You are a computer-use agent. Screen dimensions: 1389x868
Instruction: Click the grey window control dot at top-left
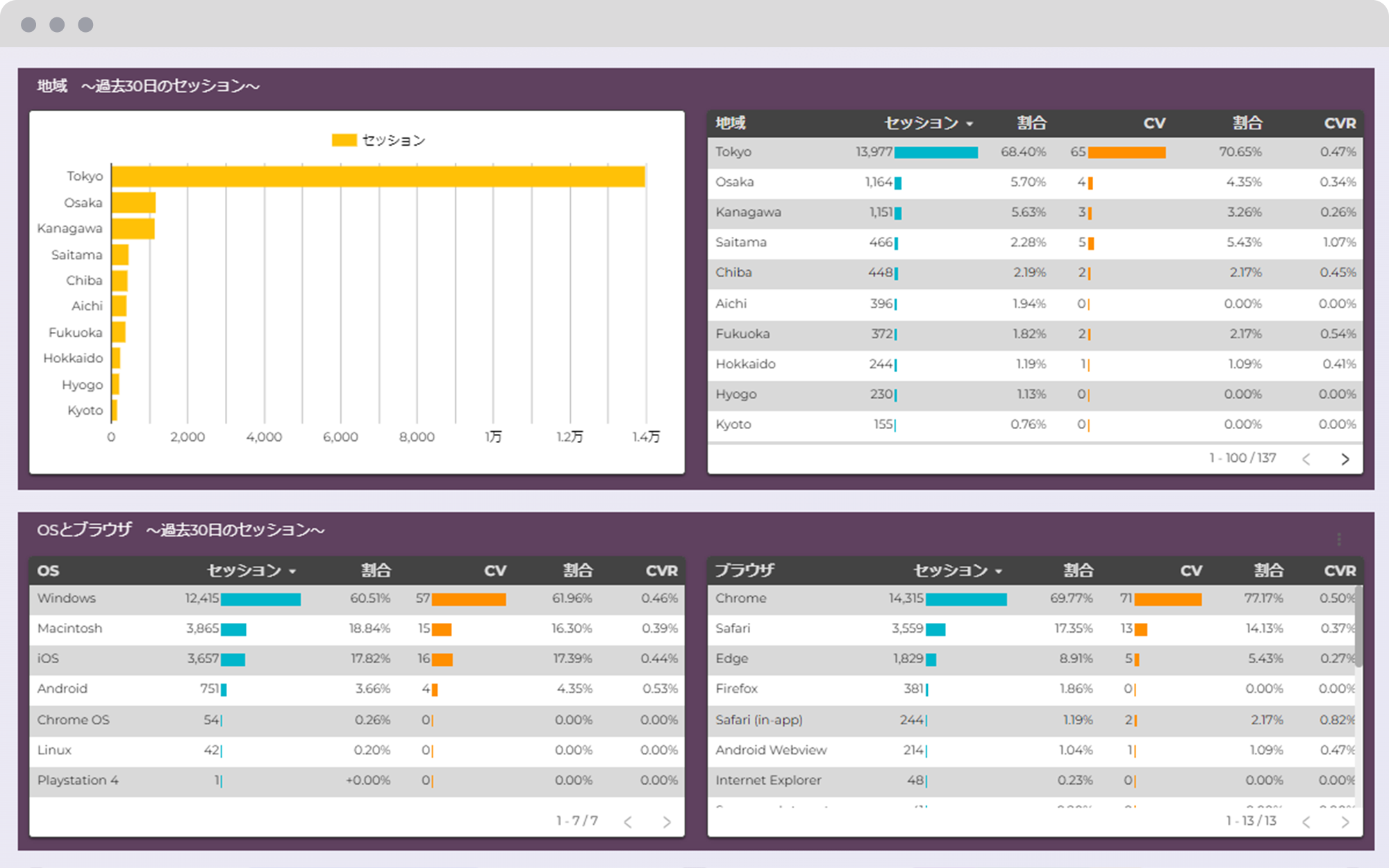(x=28, y=25)
